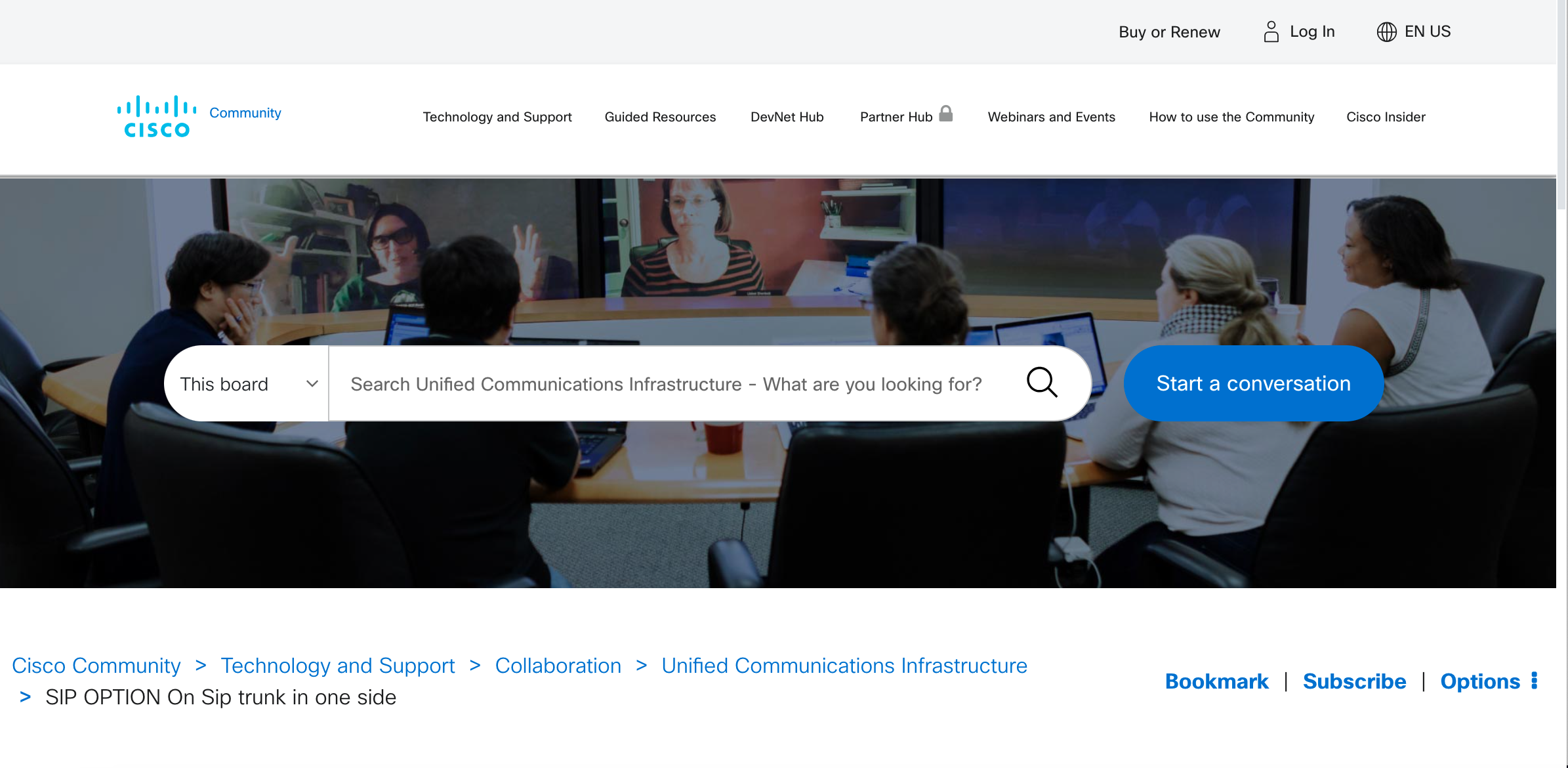Open Guided Resources menu
This screenshot has height=768, width=1568.
(660, 117)
